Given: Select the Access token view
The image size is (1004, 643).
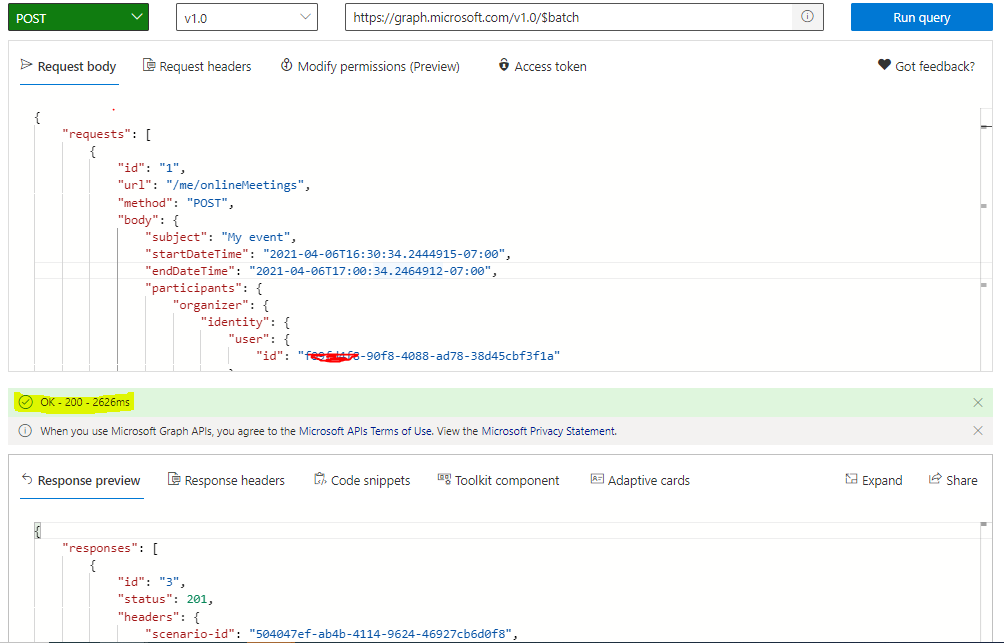Looking at the screenshot, I should coord(541,66).
